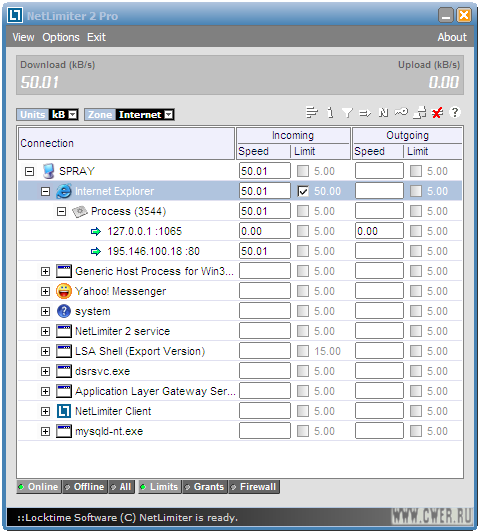This screenshot has width=480, height=531.
Task: Open the About menu
Action: pos(452,37)
